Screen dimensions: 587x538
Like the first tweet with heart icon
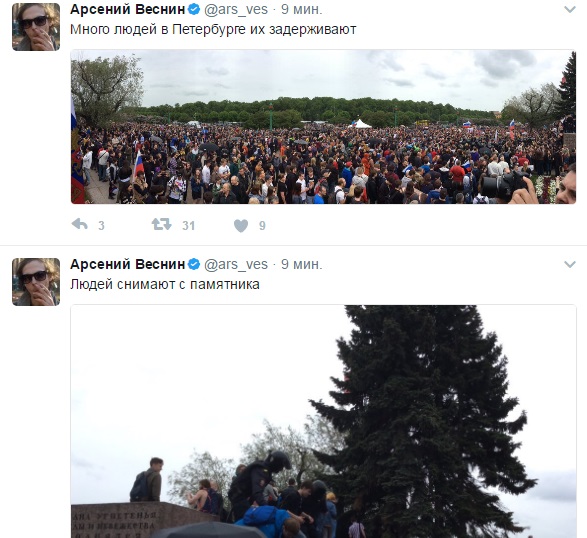[241, 225]
